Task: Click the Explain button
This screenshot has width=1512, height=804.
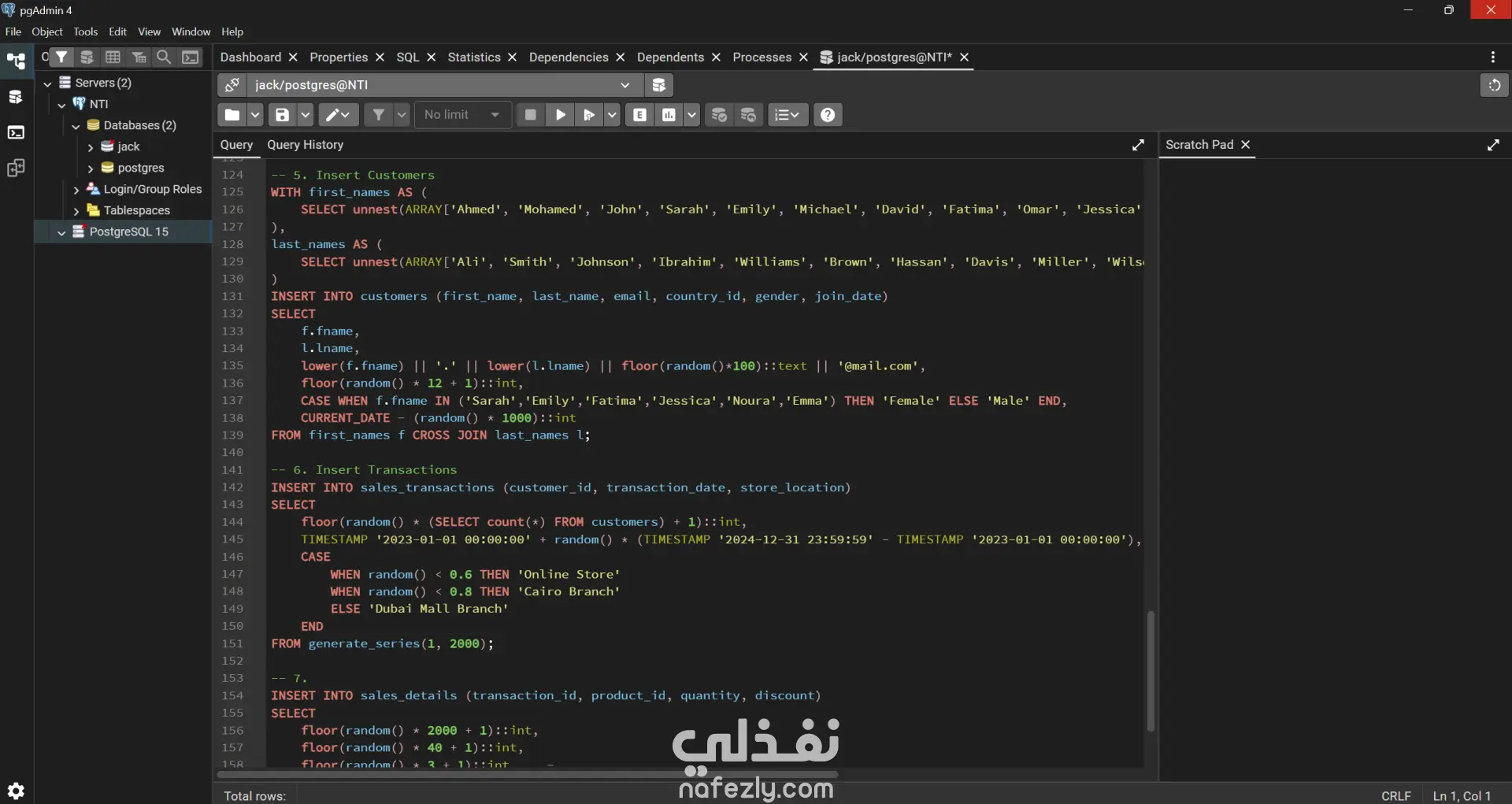Action: pyautogui.click(x=640, y=115)
